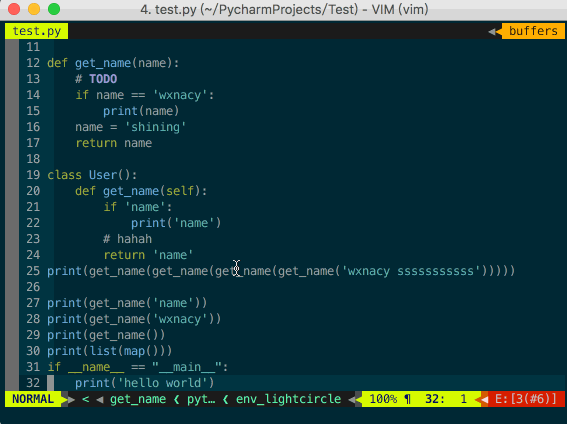Click the yellow macOS minimize button
567x424 pixels.
(34, 9)
